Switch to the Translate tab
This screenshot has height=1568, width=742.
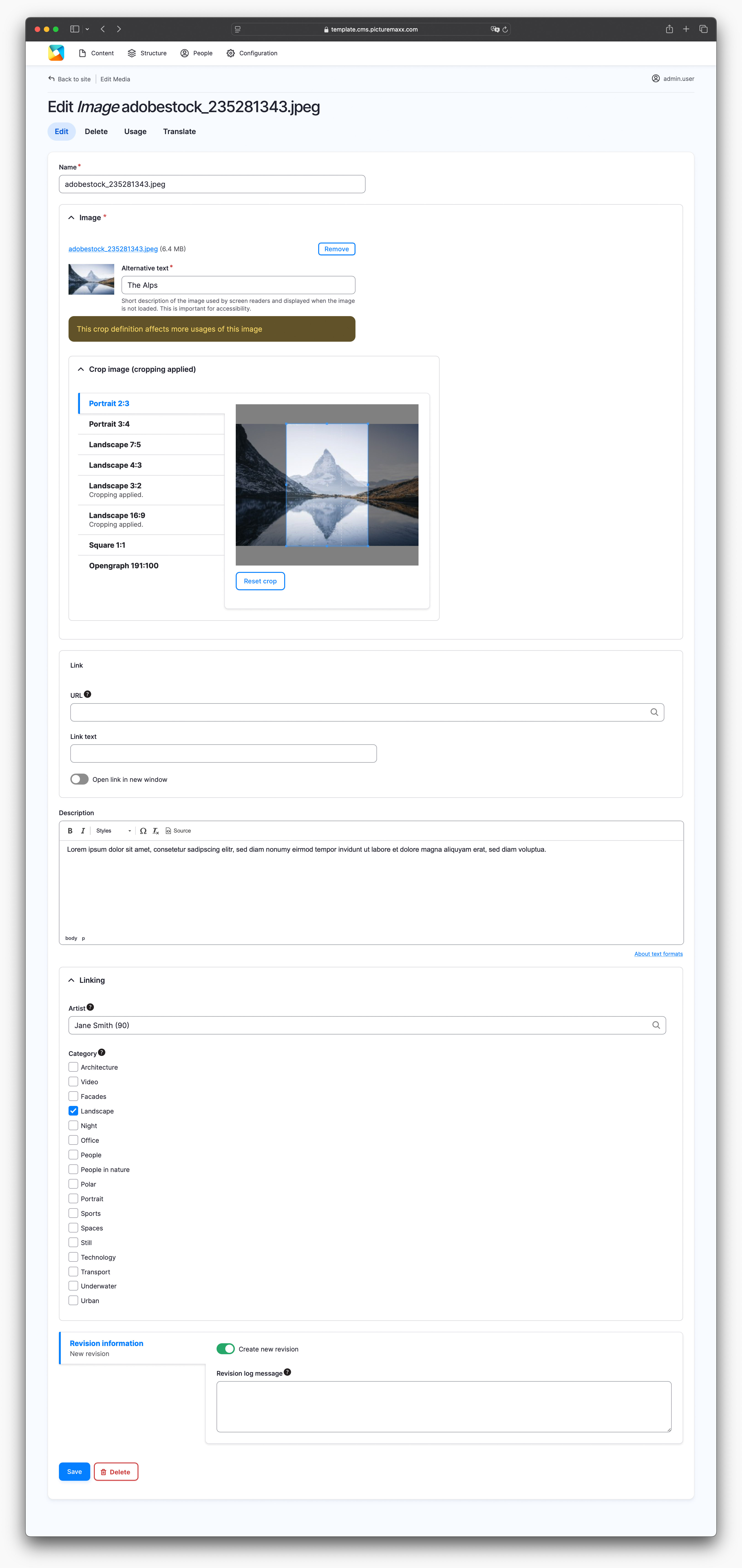pos(180,132)
